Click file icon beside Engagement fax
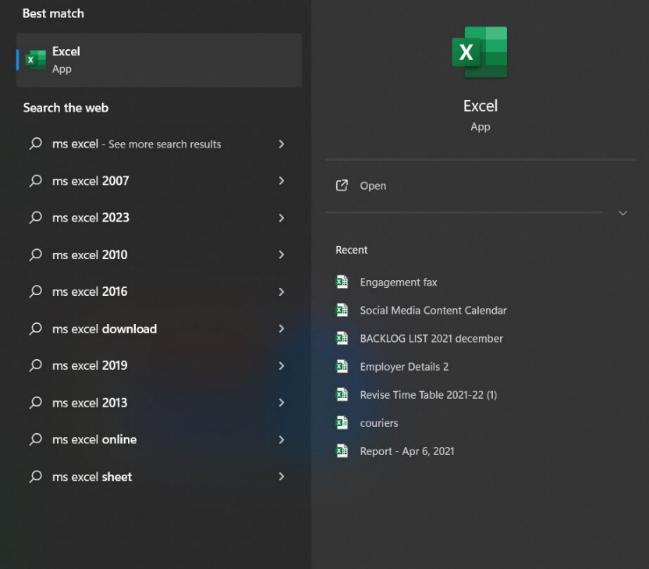 point(342,282)
